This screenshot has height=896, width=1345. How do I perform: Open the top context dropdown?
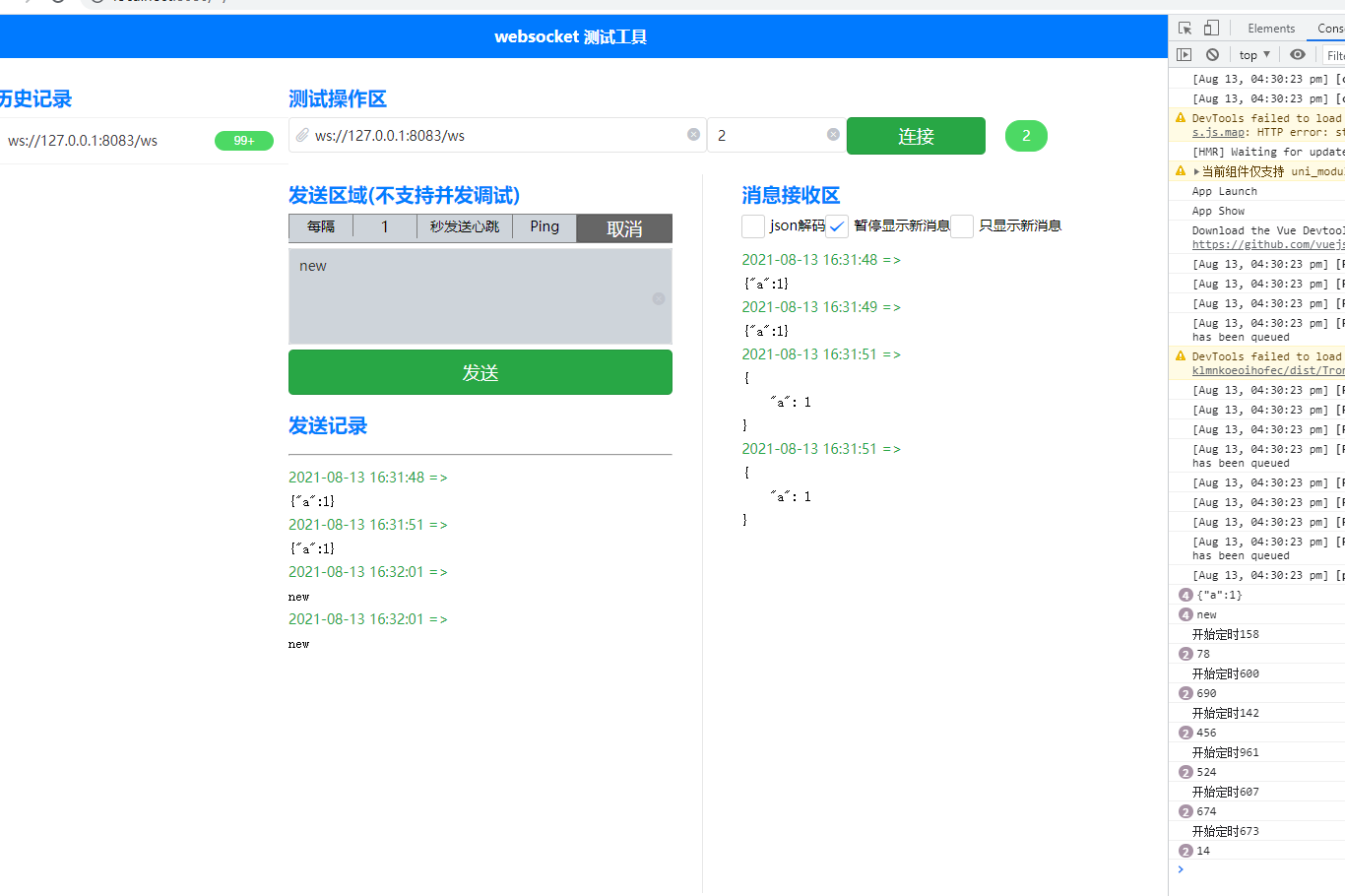coord(1254,55)
